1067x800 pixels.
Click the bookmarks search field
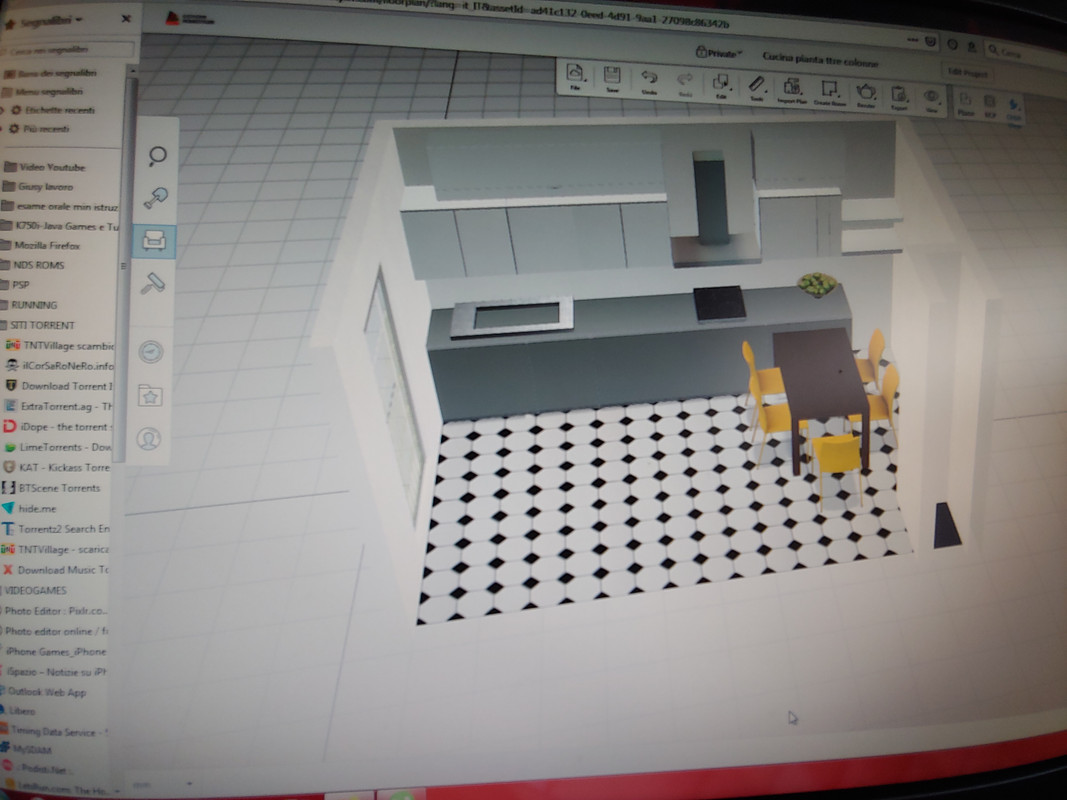click(x=68, y=49)
